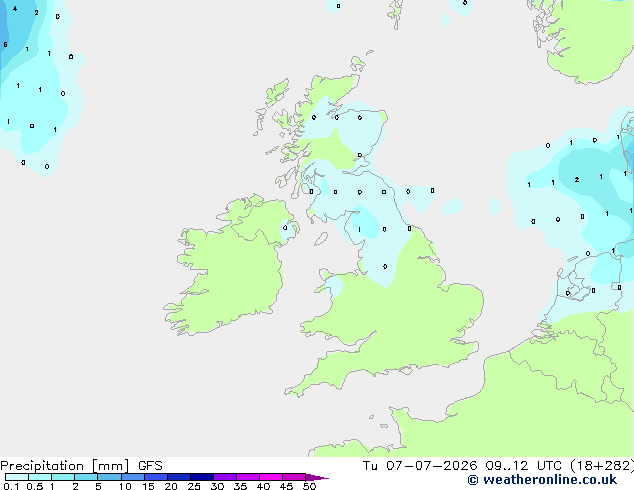Image resolution: width=634 pixels, height=490 pixels.
Task: Click the weatheronline.co.uk copyright link
Action: tap(542, 480)
